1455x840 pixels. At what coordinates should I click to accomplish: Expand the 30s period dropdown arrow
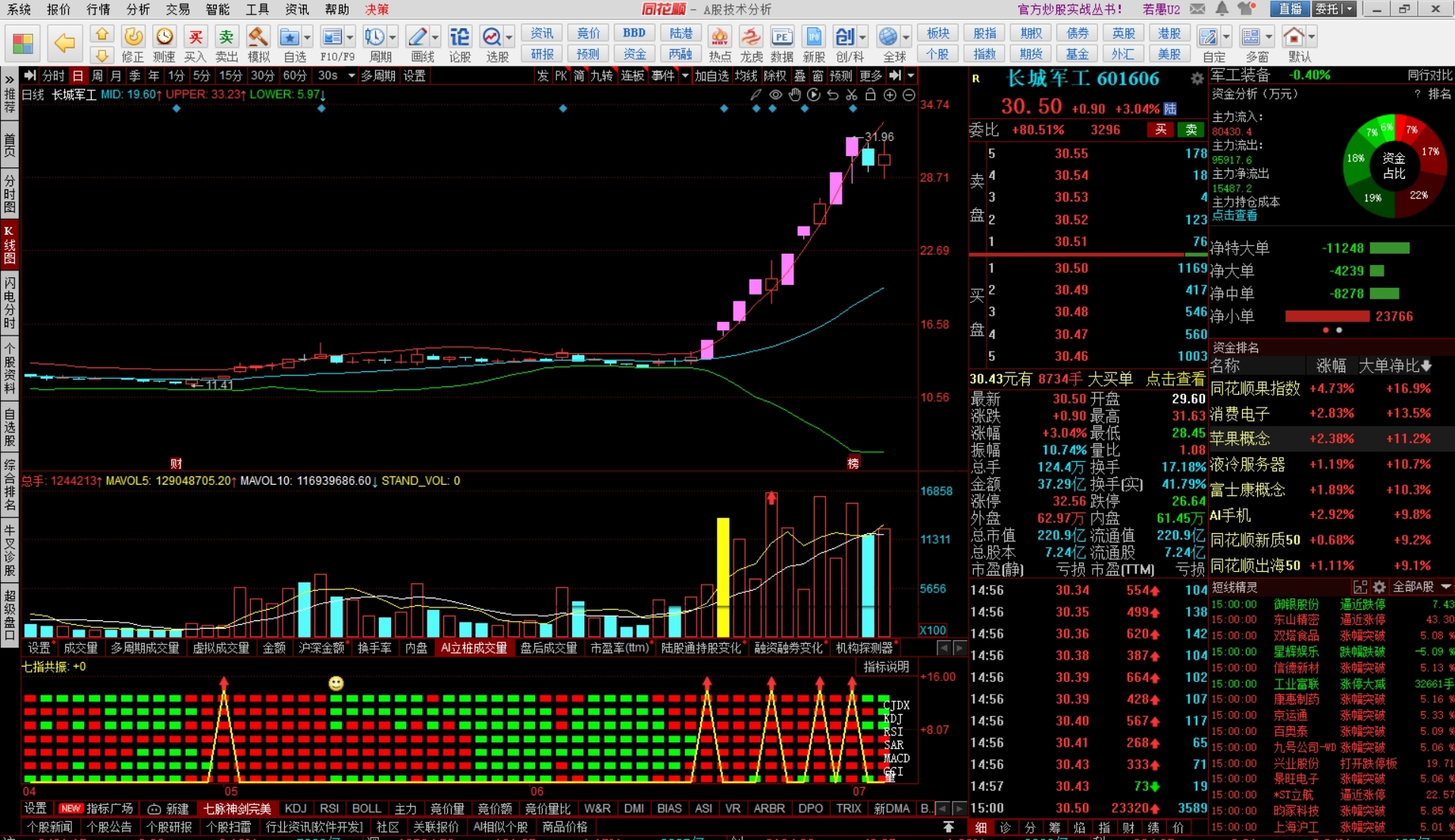(351, 76)
